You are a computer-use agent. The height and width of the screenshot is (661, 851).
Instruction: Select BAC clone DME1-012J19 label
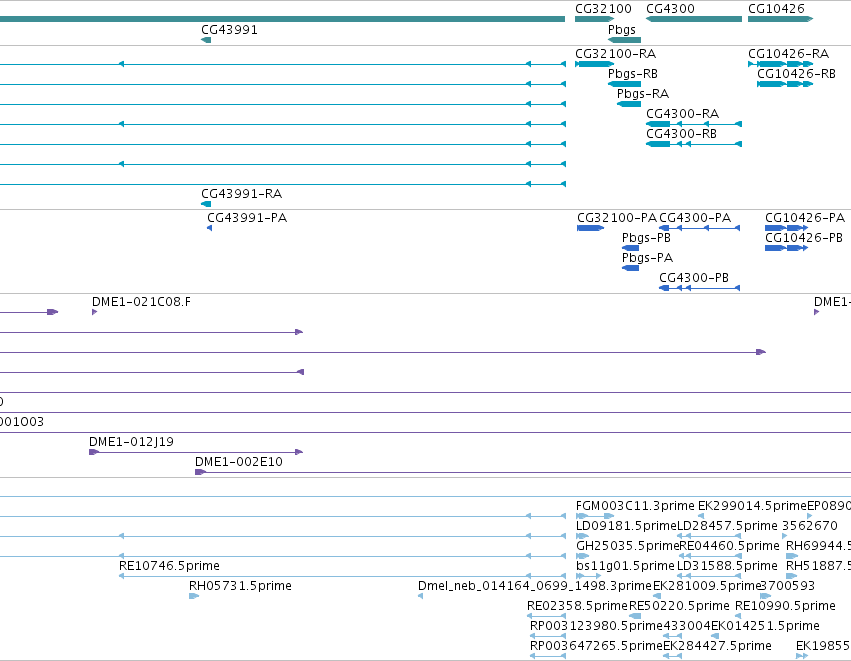[131, 442]
